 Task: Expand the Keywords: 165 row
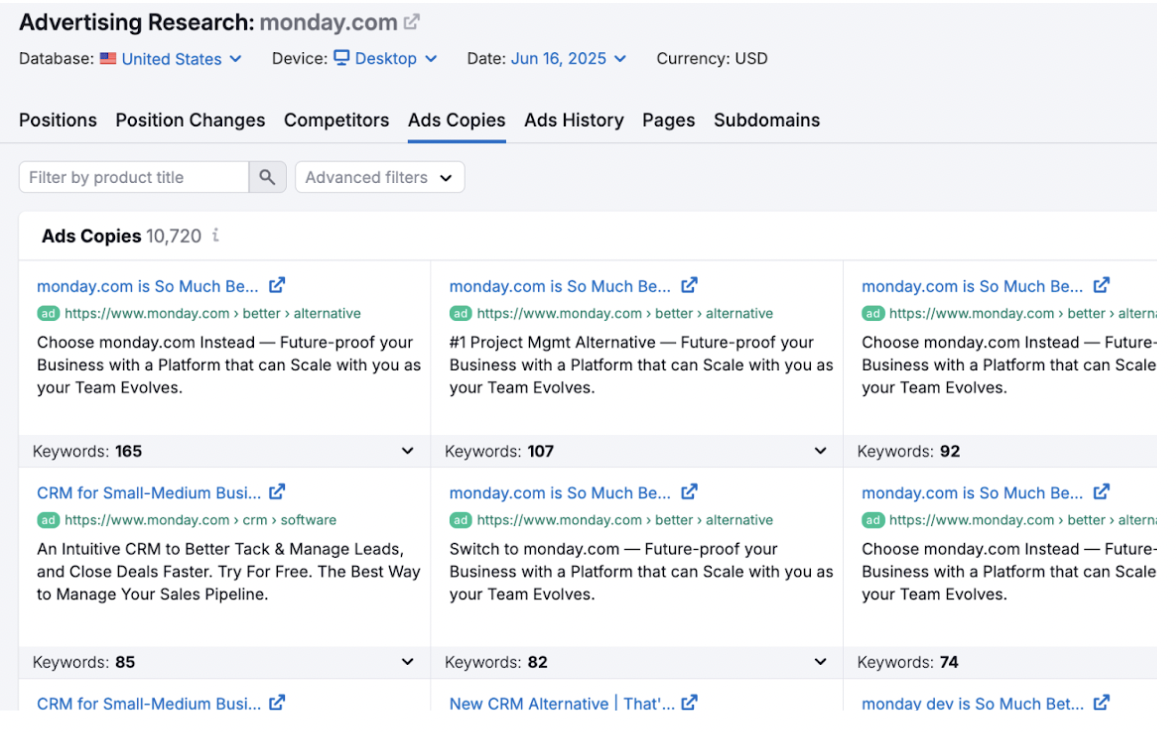[x=407, y=451]
